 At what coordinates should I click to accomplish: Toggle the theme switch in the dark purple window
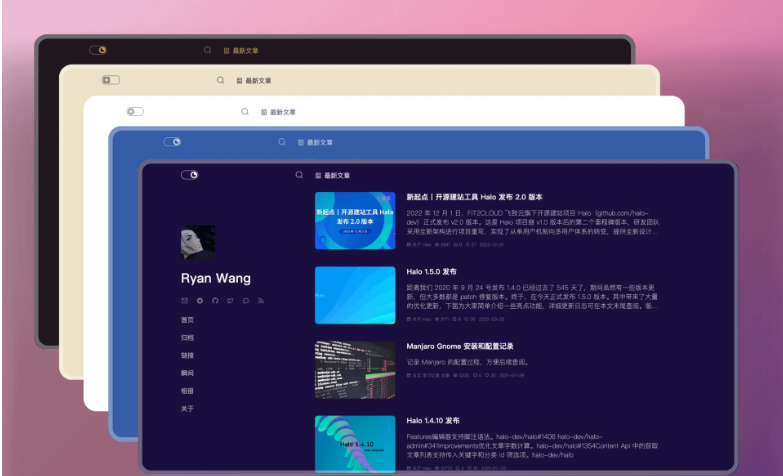pyautogui.click(x=189, y=175)
